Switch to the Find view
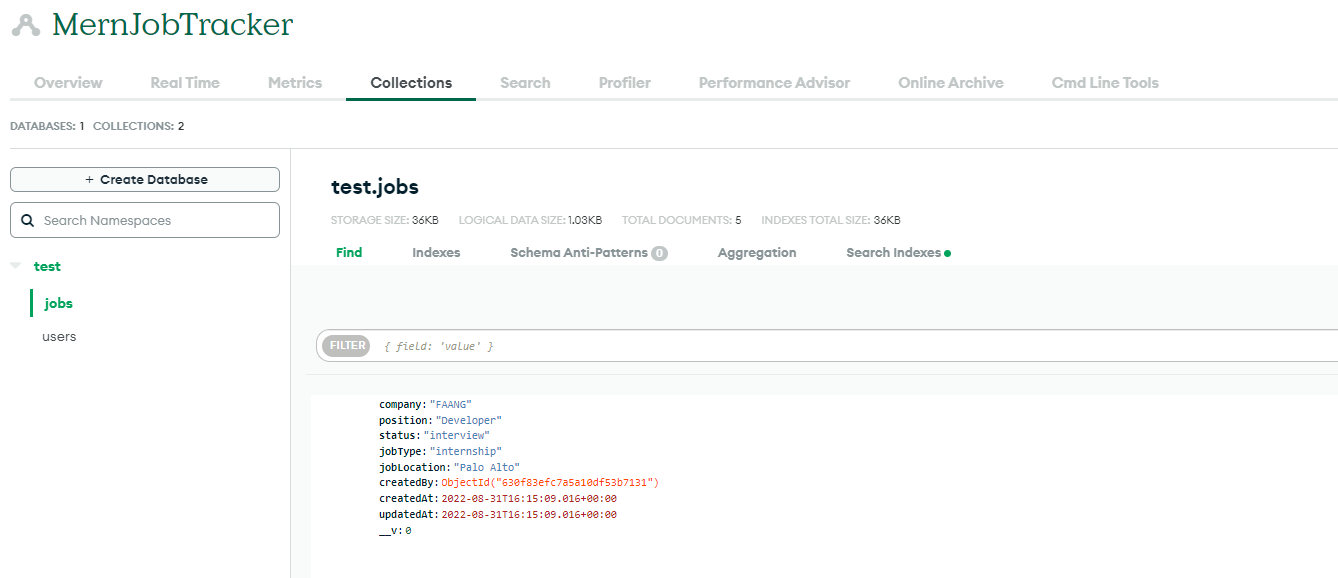 [x=348, y=252]
